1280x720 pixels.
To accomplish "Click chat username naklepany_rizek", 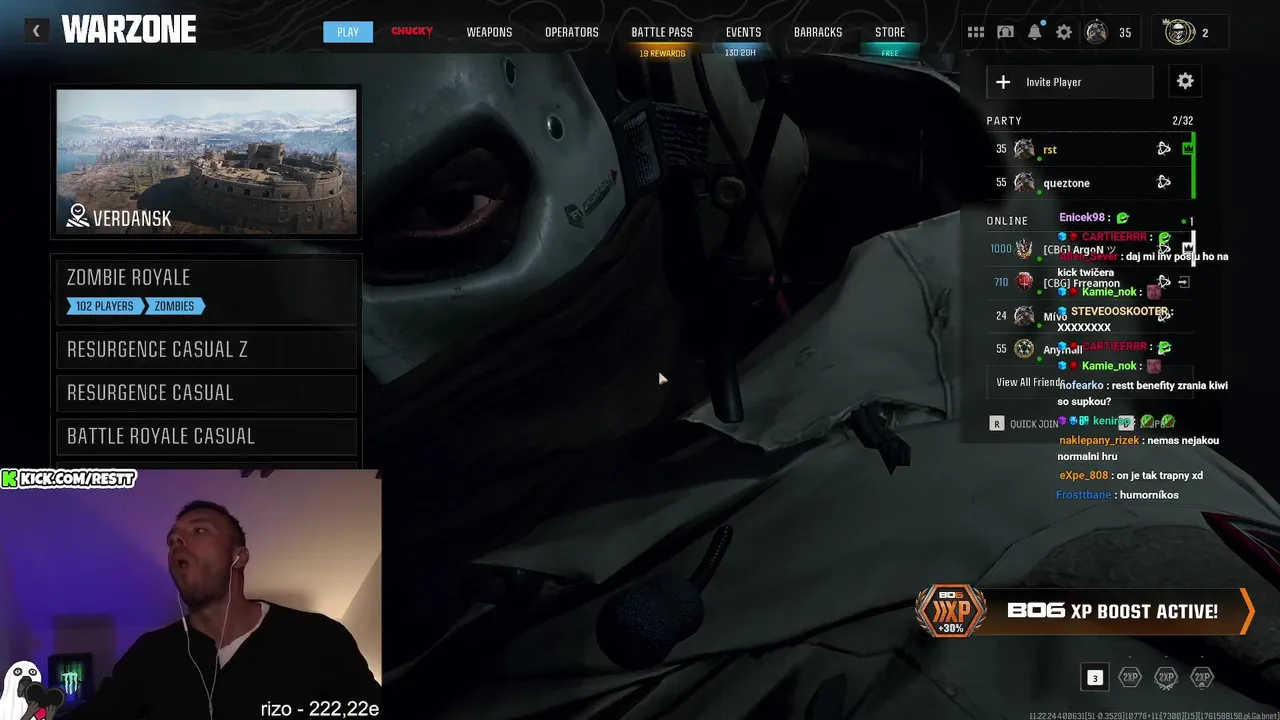I will coord(1098,440).
